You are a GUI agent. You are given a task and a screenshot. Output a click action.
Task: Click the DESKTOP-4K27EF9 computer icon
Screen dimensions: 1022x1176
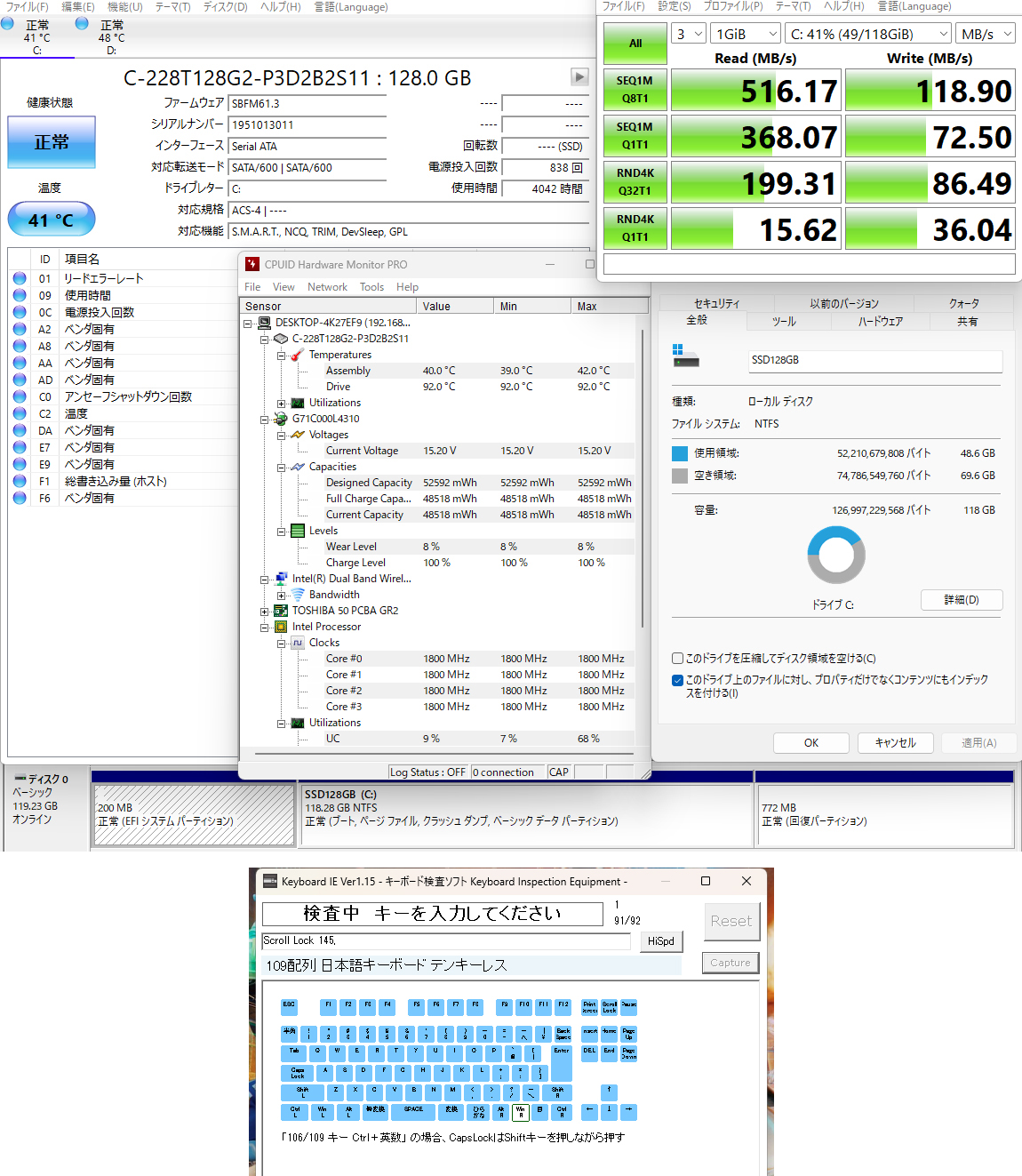264,323
